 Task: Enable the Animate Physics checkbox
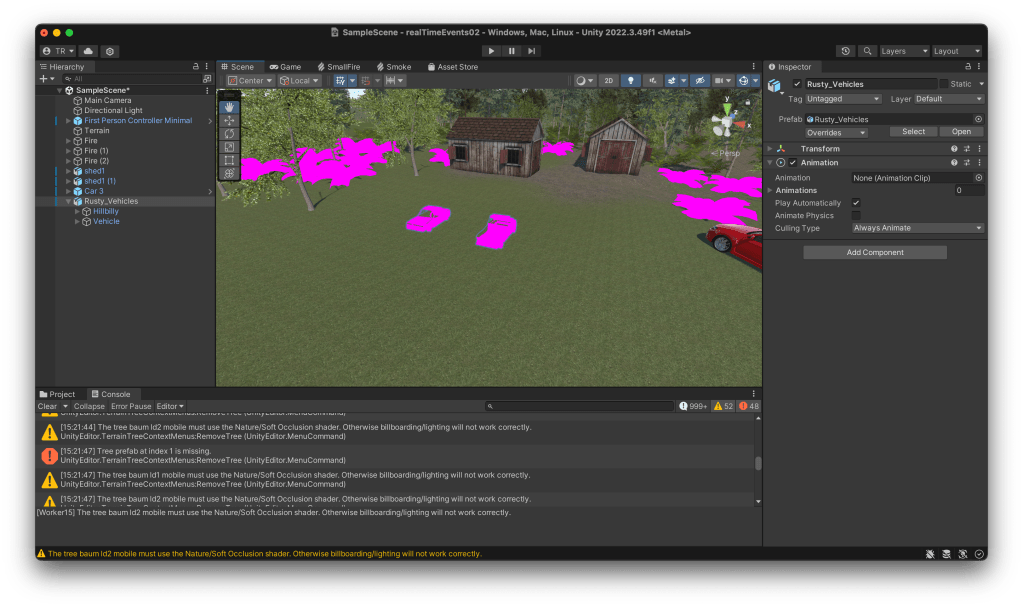[x=856, y=215]
